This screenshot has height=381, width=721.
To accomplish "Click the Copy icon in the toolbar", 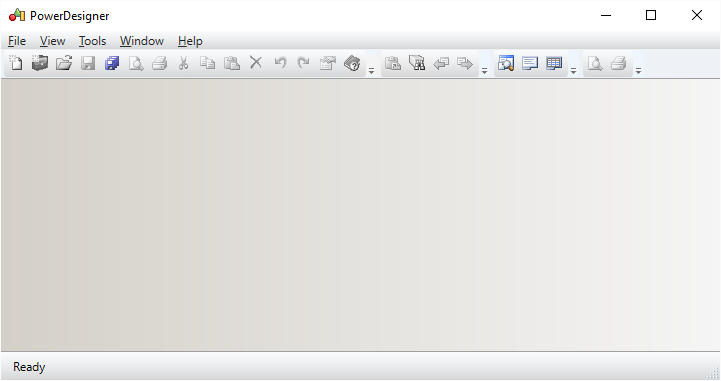I will point(207,63).
